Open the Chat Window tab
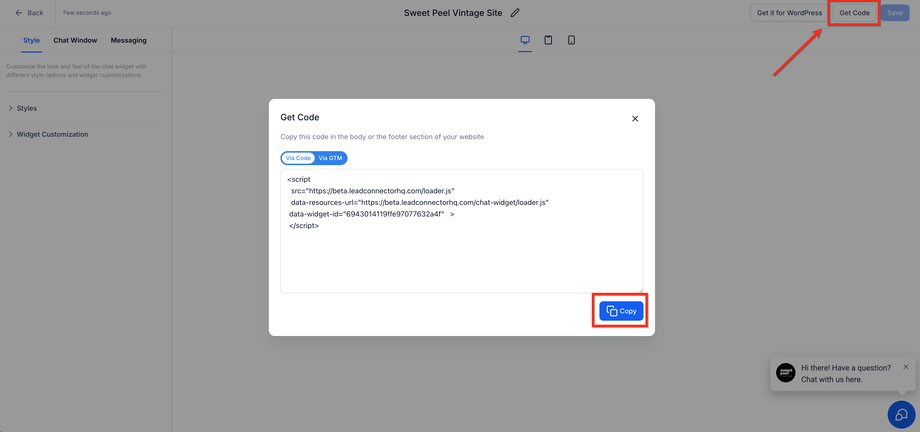This screenshot has width=920, height=432. click(x=75, y=40)
